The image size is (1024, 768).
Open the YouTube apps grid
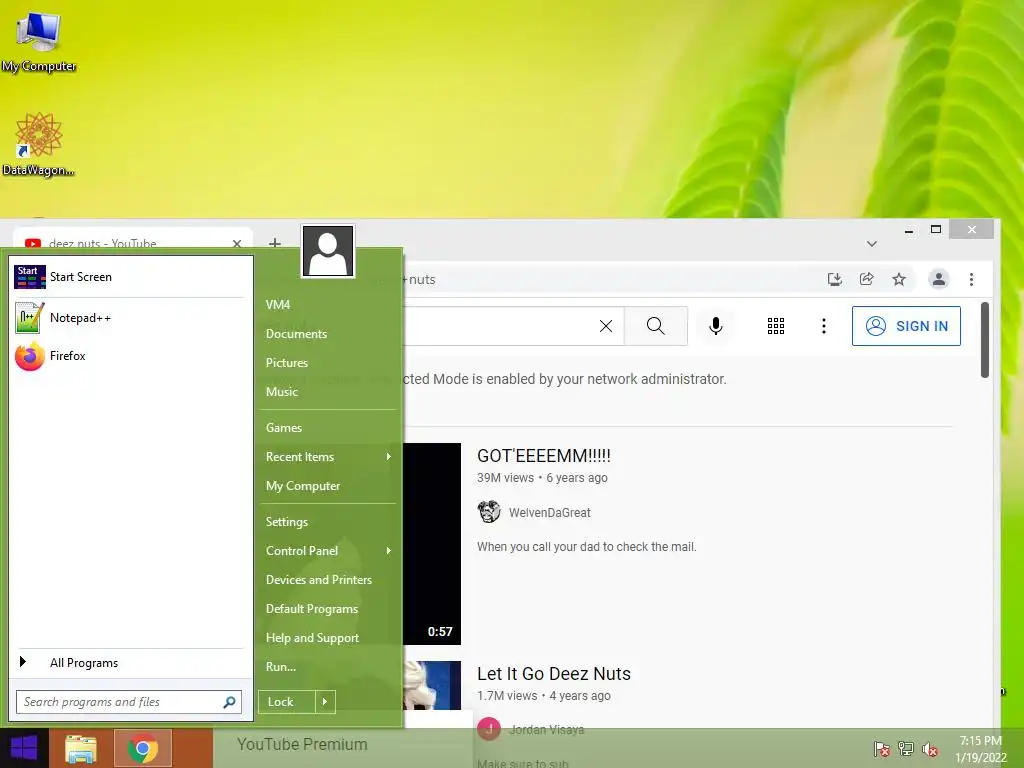pos(776,326)
